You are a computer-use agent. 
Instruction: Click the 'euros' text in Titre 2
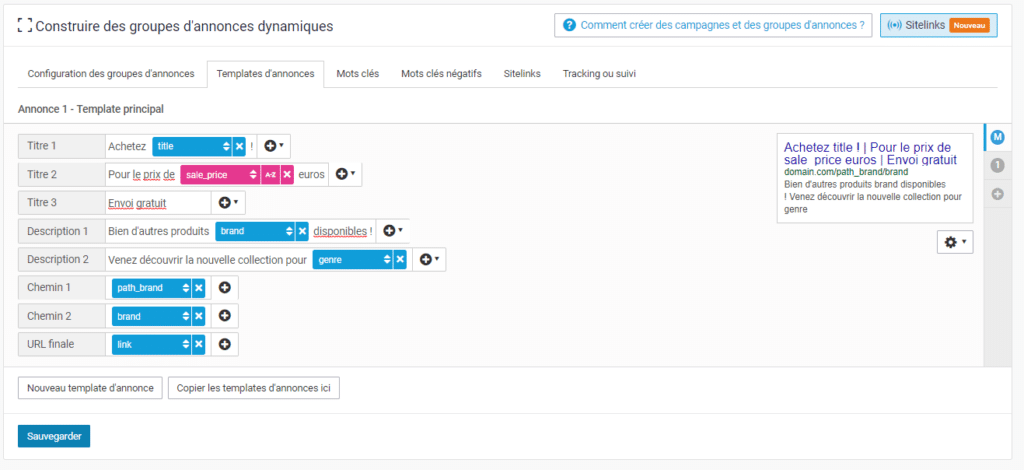coord(311,175)
